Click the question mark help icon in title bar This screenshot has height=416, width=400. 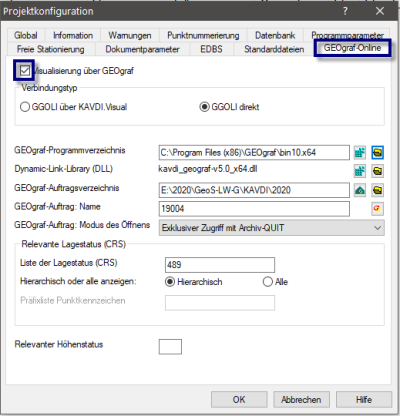[345, 11]
